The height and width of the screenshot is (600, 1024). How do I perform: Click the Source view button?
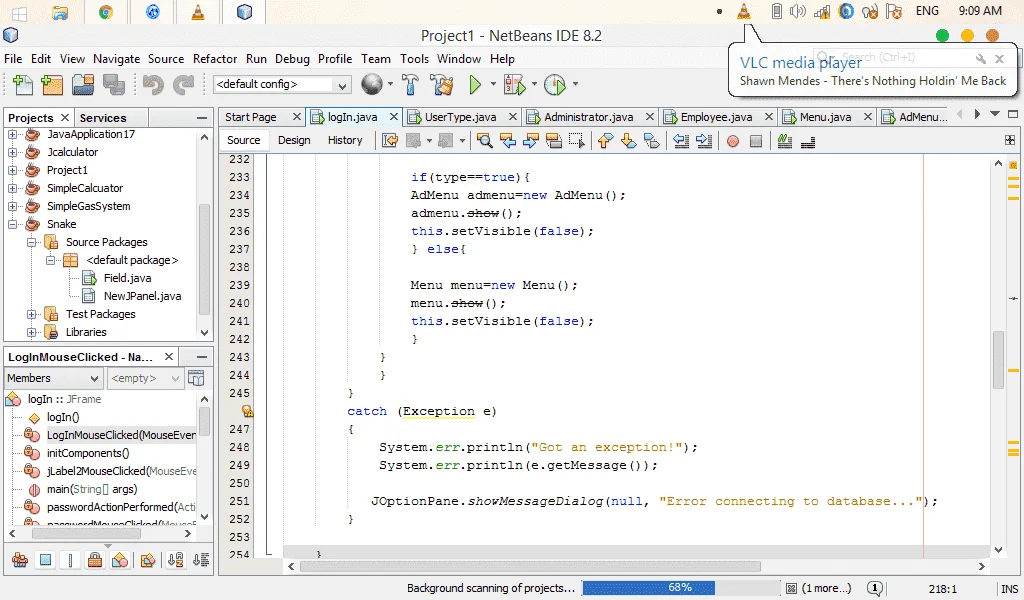click(x=244, y=140)
